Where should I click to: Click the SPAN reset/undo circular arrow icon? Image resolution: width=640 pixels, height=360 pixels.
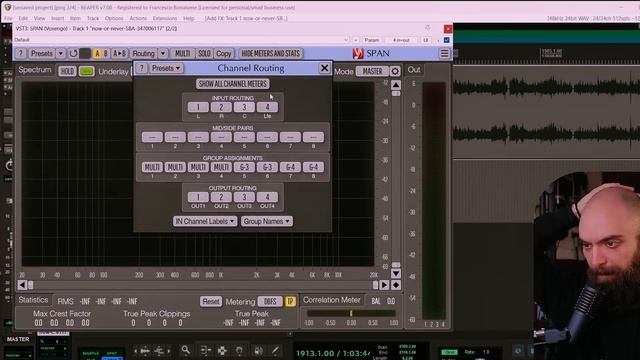coord(73,53)
